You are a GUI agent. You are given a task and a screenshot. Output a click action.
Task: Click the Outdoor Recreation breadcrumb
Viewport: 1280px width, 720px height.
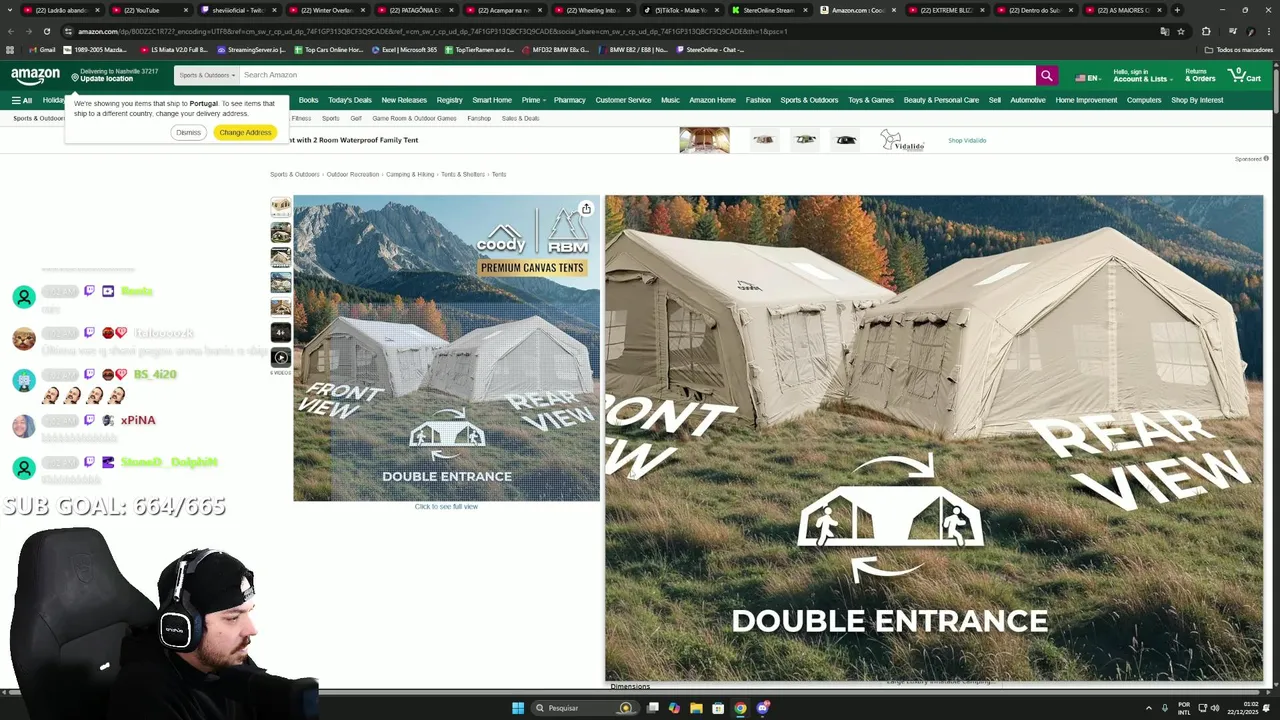(353, 174)
